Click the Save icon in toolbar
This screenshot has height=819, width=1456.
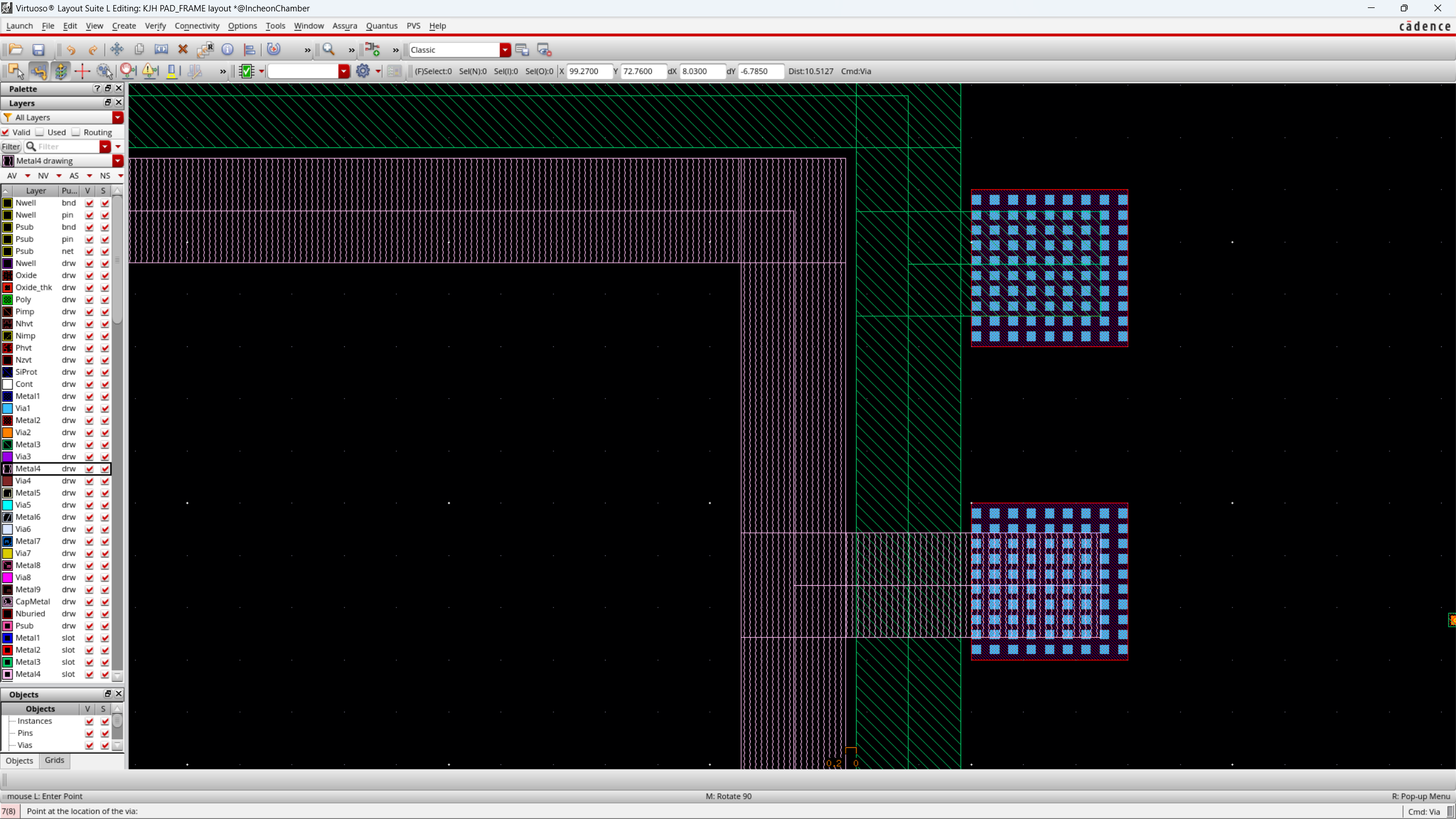[x=38, y=50]
